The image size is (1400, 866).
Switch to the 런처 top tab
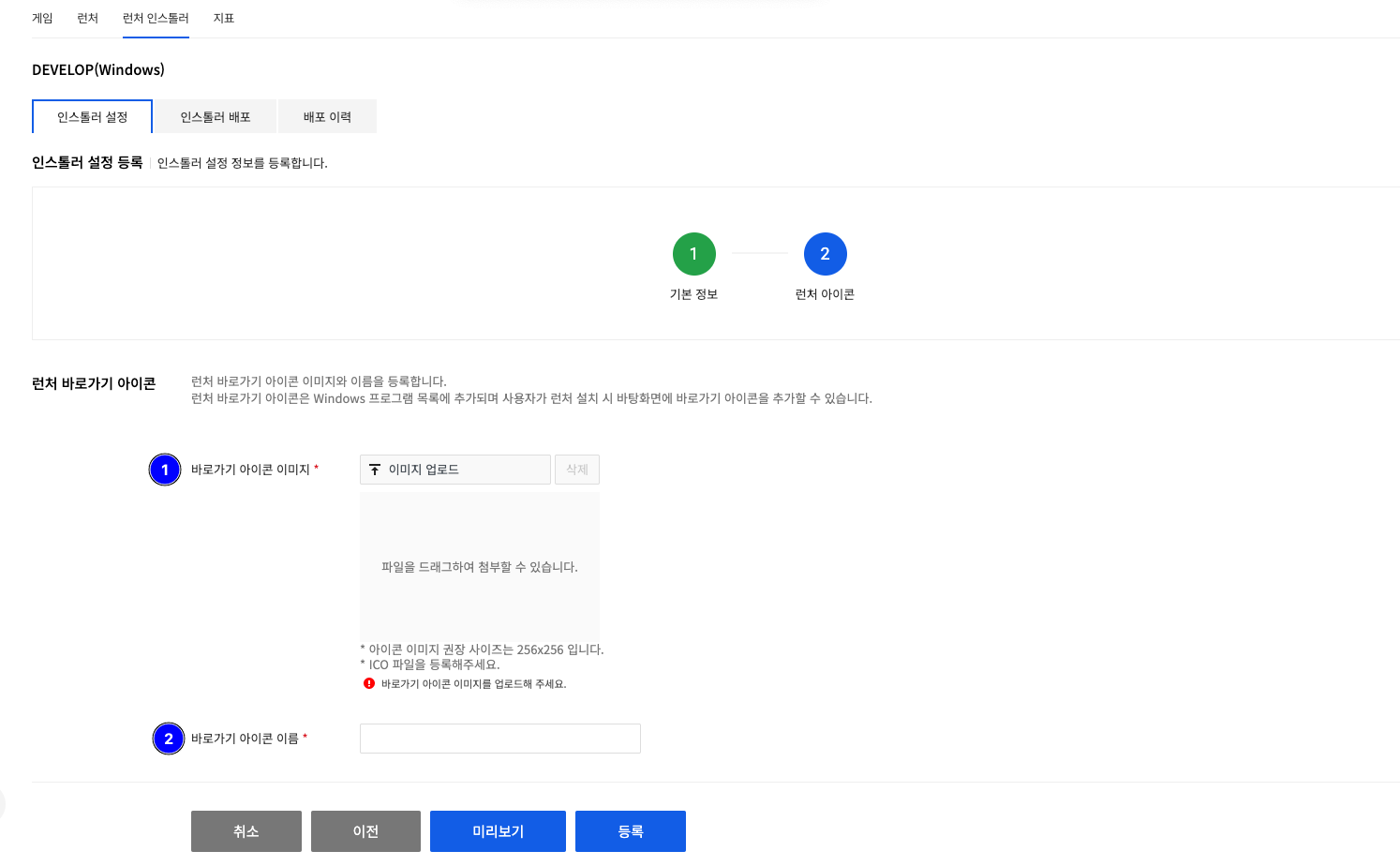coord(87,19)
